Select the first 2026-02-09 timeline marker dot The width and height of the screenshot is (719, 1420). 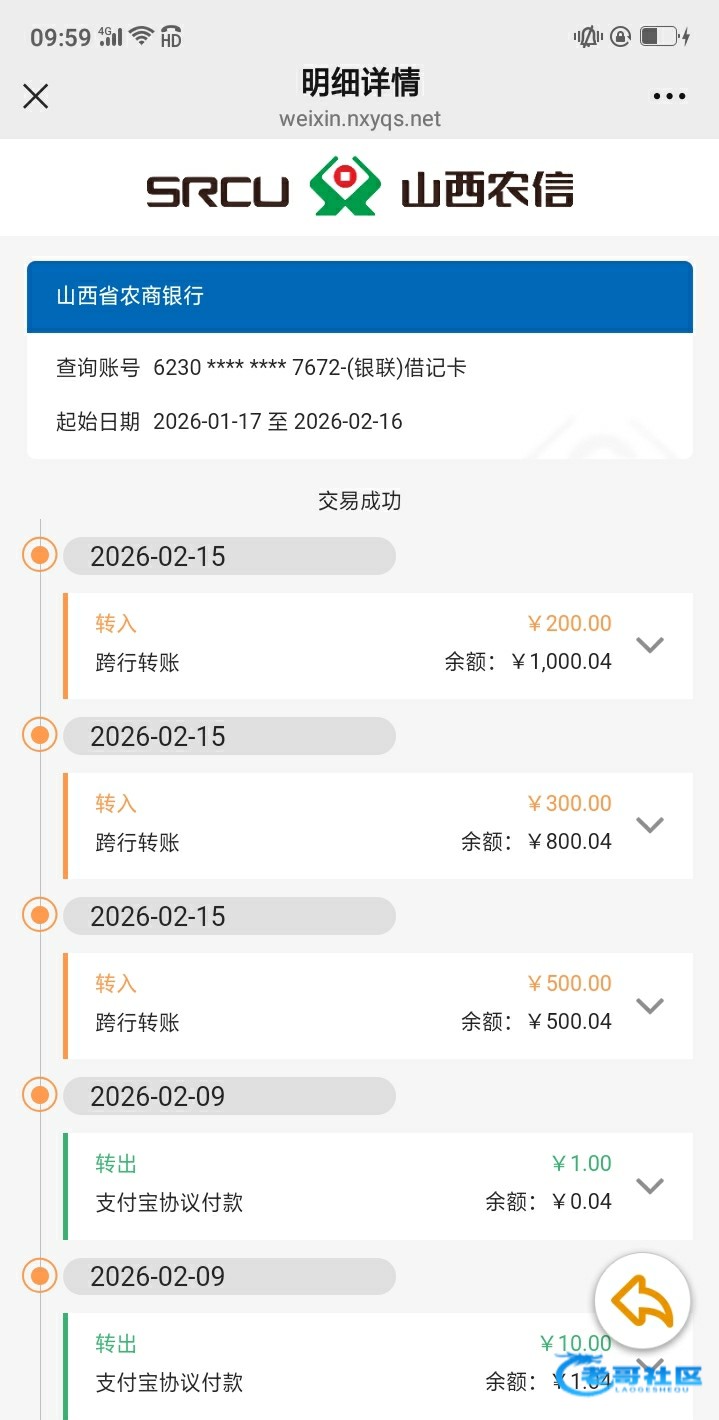tap(40, 1096)
